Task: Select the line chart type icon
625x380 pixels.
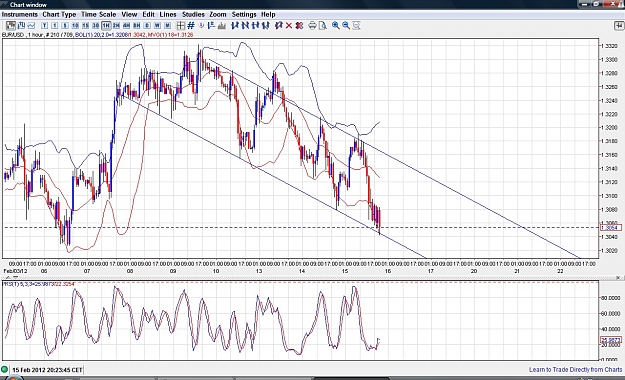Action: click(x=31, y=26)
